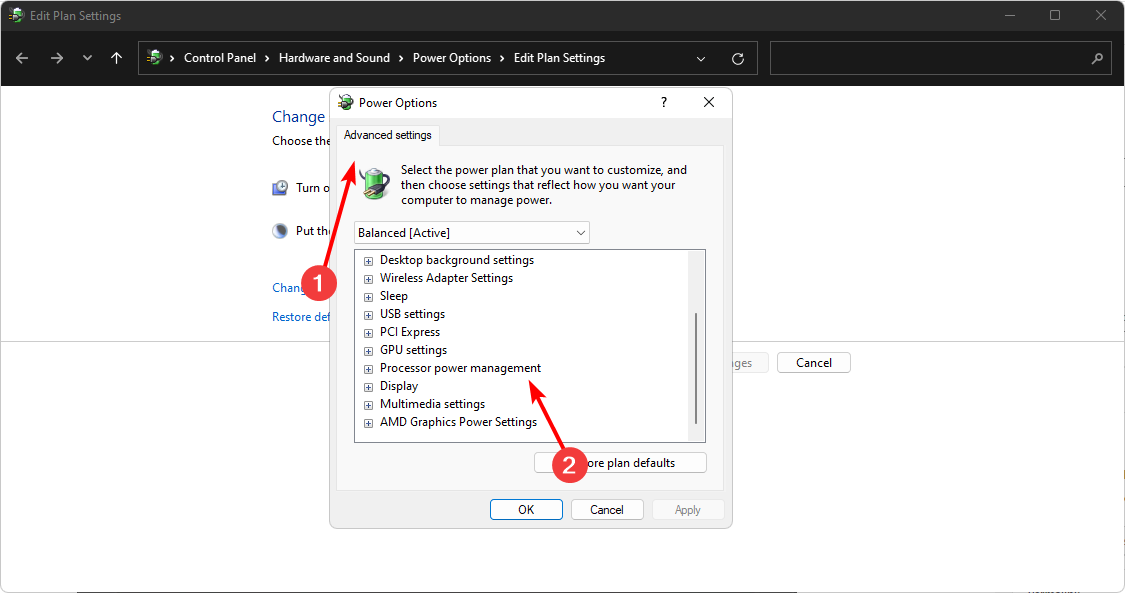Viewport: 1125px width, 593px height.
Task: Select the Desktop background settings row
Action: [457, 260]
